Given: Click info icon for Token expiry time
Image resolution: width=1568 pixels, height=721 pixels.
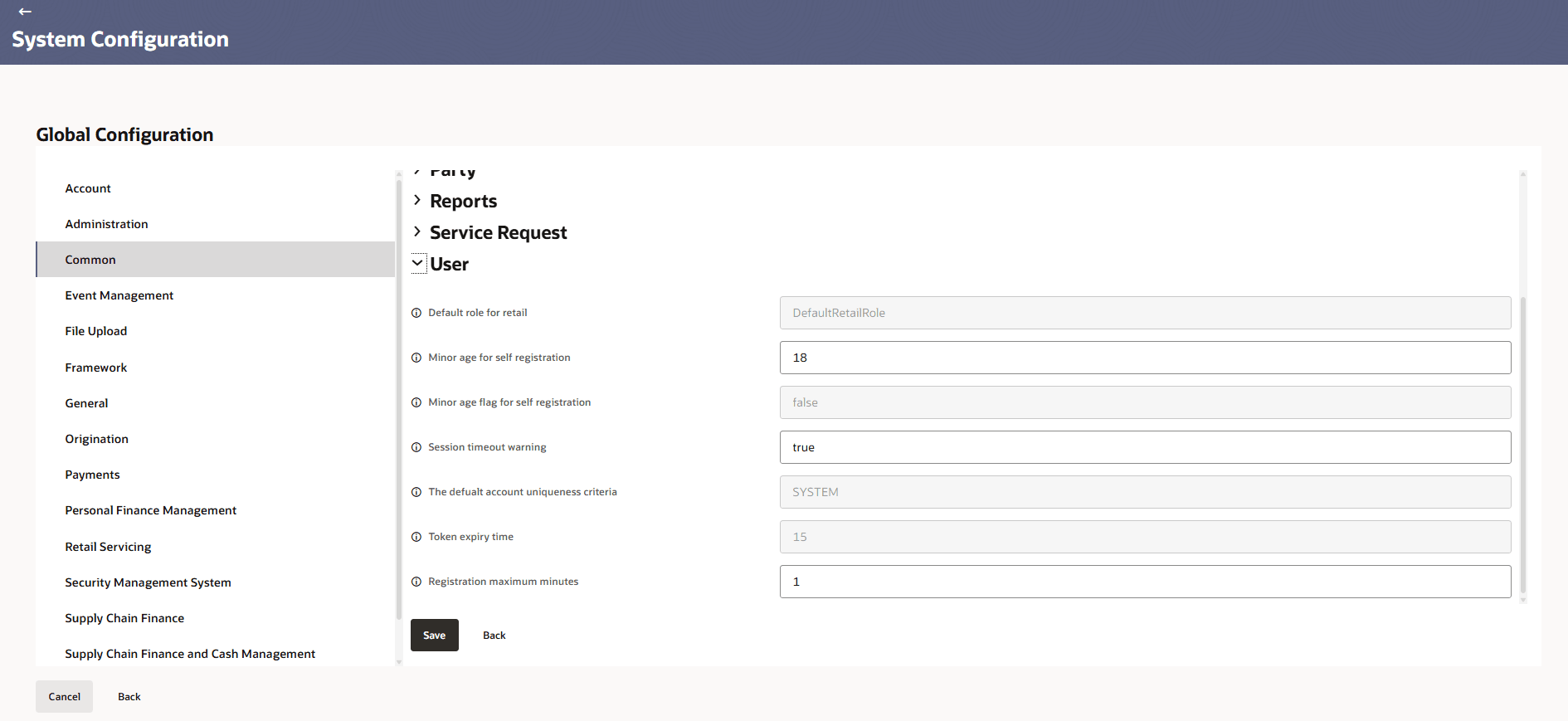Looking at the screenshot, I should 416,537.
